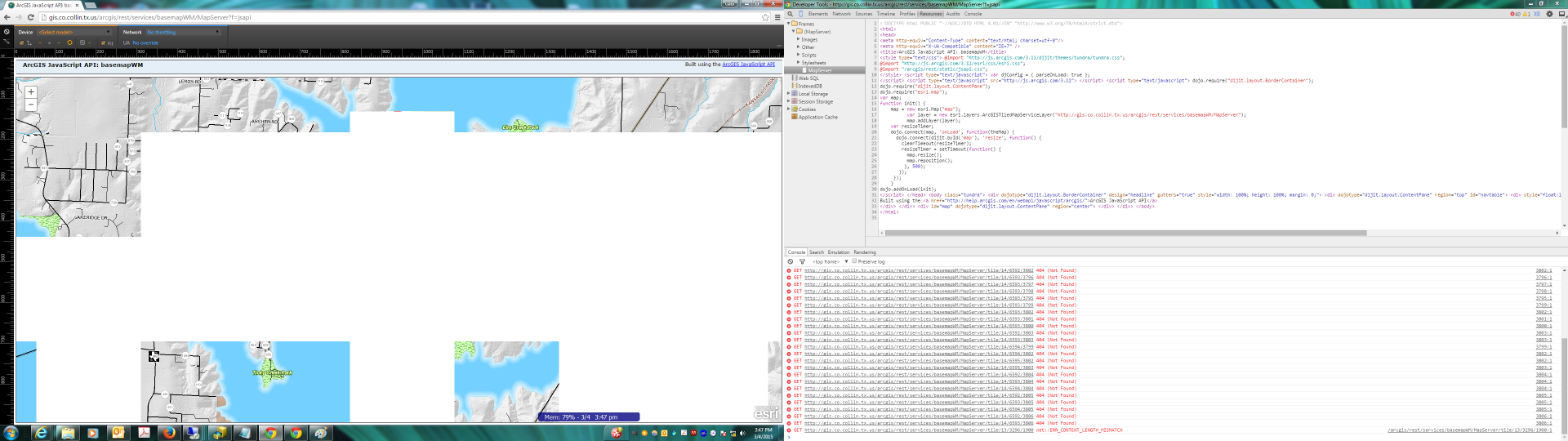Open Adobe Reader from the taskbar

(x=143, y=433)
